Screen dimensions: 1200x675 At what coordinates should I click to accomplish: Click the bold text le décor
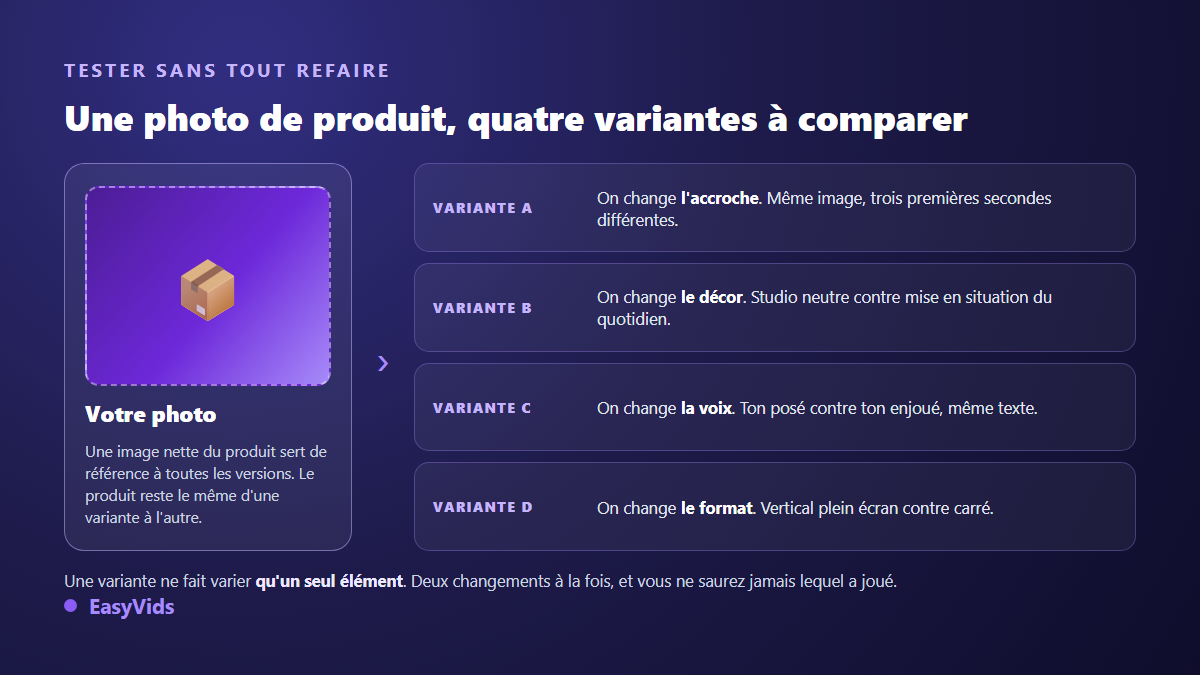coord(712,297)
